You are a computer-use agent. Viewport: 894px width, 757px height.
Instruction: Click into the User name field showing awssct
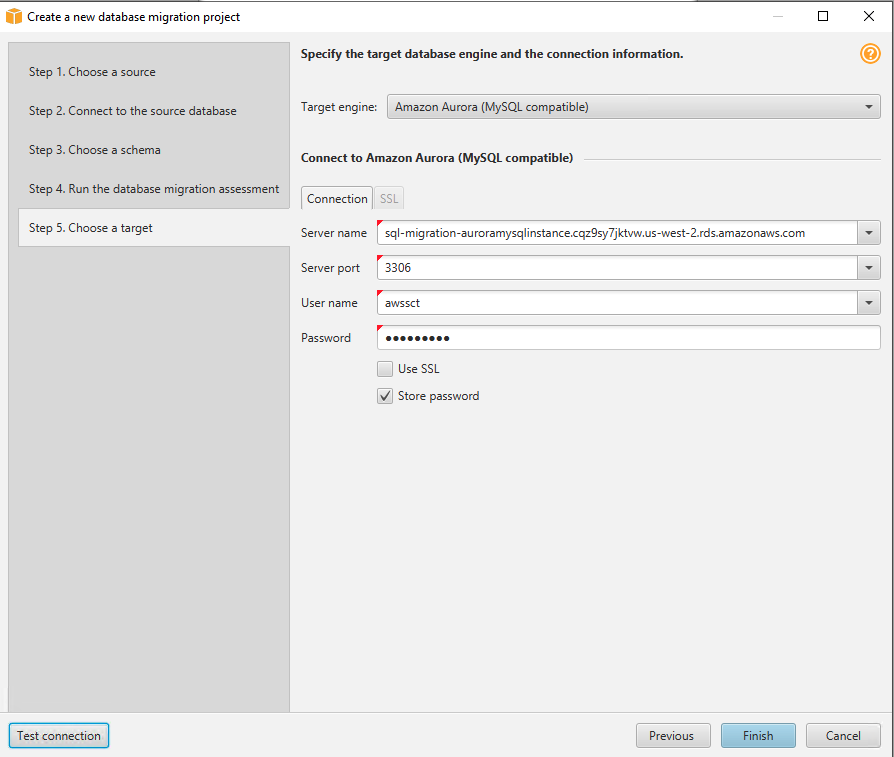pos(617,303)
